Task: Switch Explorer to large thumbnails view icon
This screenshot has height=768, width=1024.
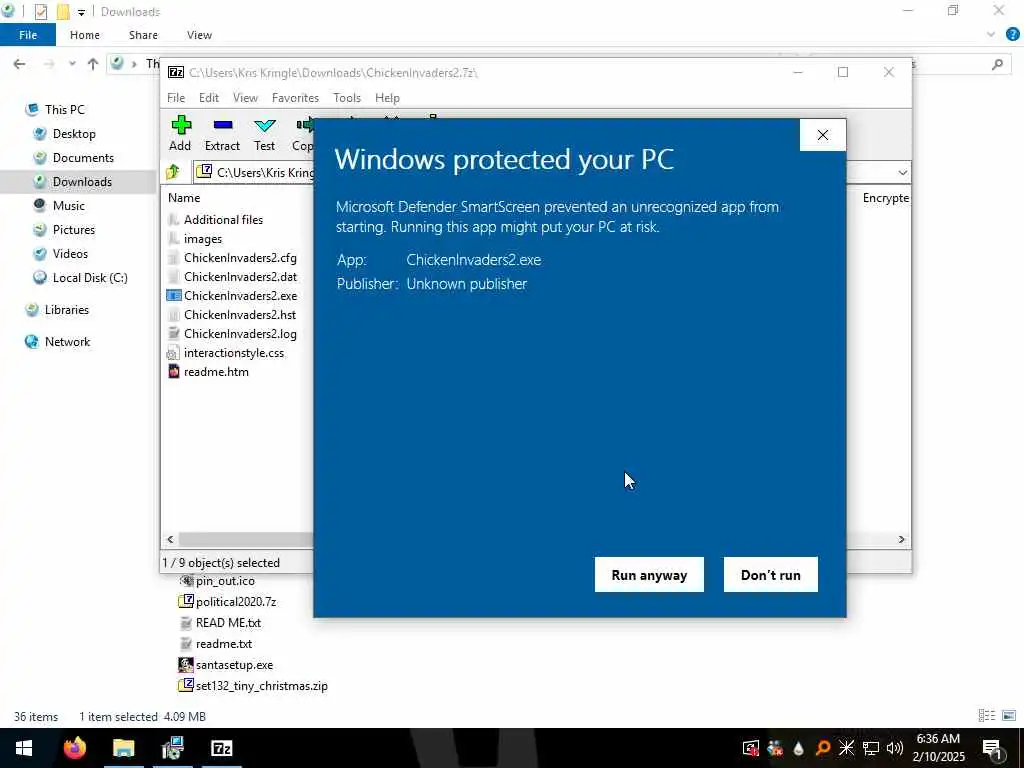Action: pyautogui.click(x=1009, y=716)
